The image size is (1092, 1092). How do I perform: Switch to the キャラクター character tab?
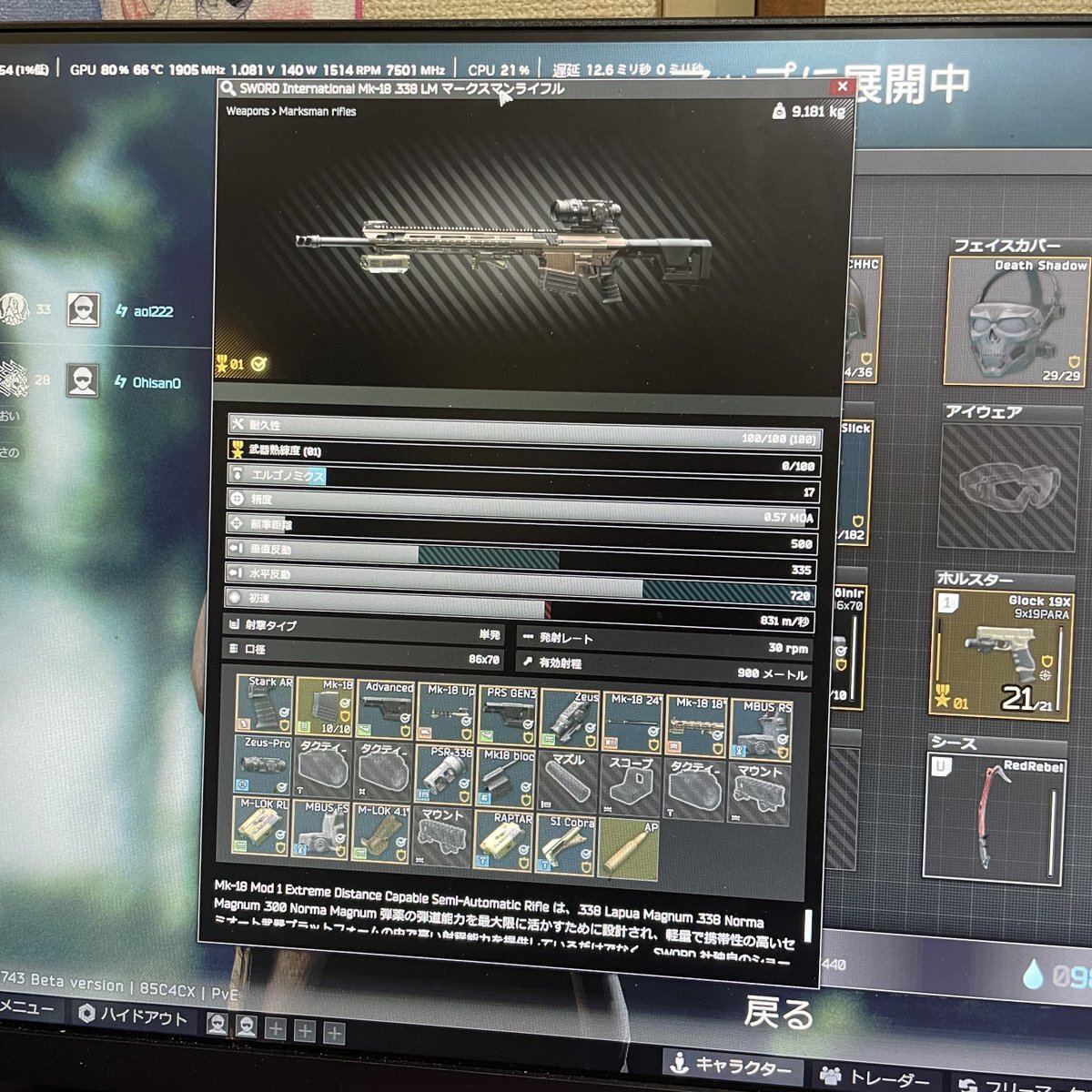click(733, 1067)
